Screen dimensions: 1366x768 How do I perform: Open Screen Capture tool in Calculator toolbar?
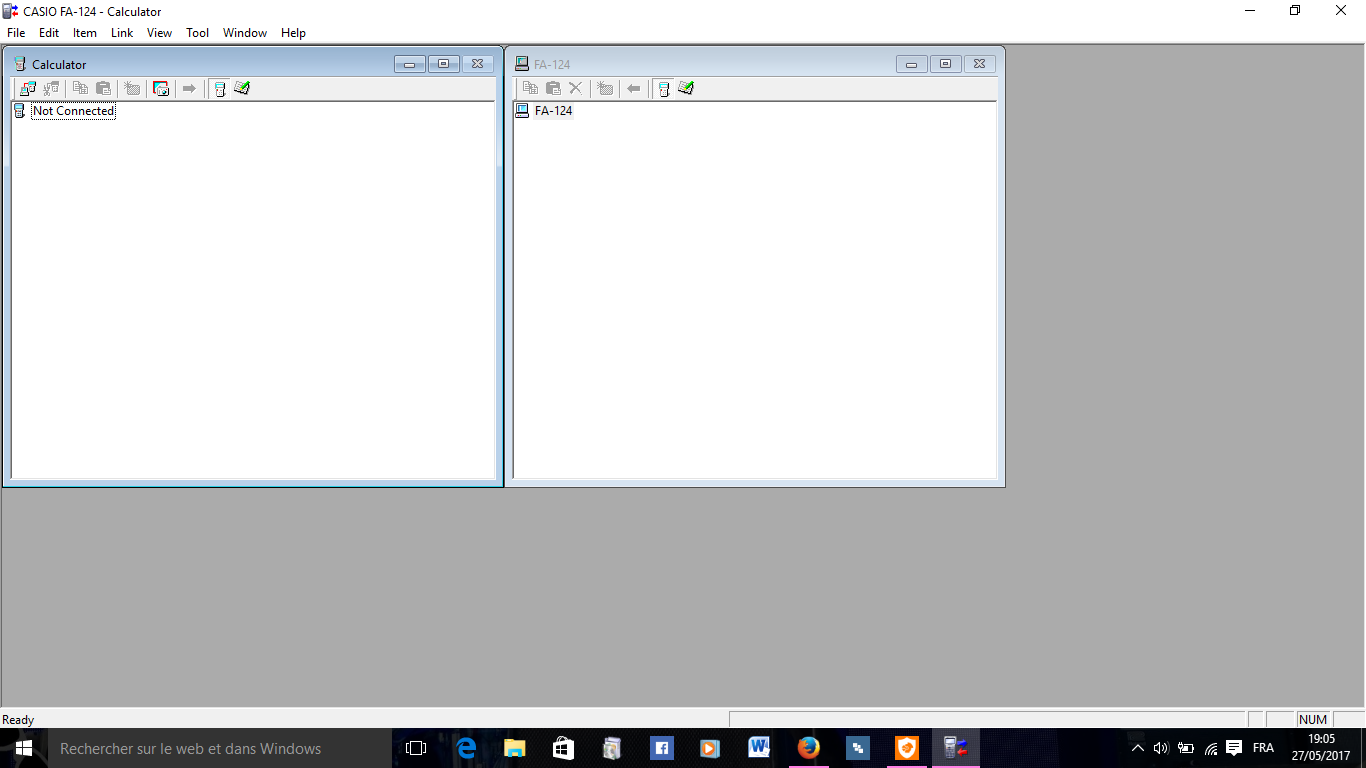[x=160, y=89]
